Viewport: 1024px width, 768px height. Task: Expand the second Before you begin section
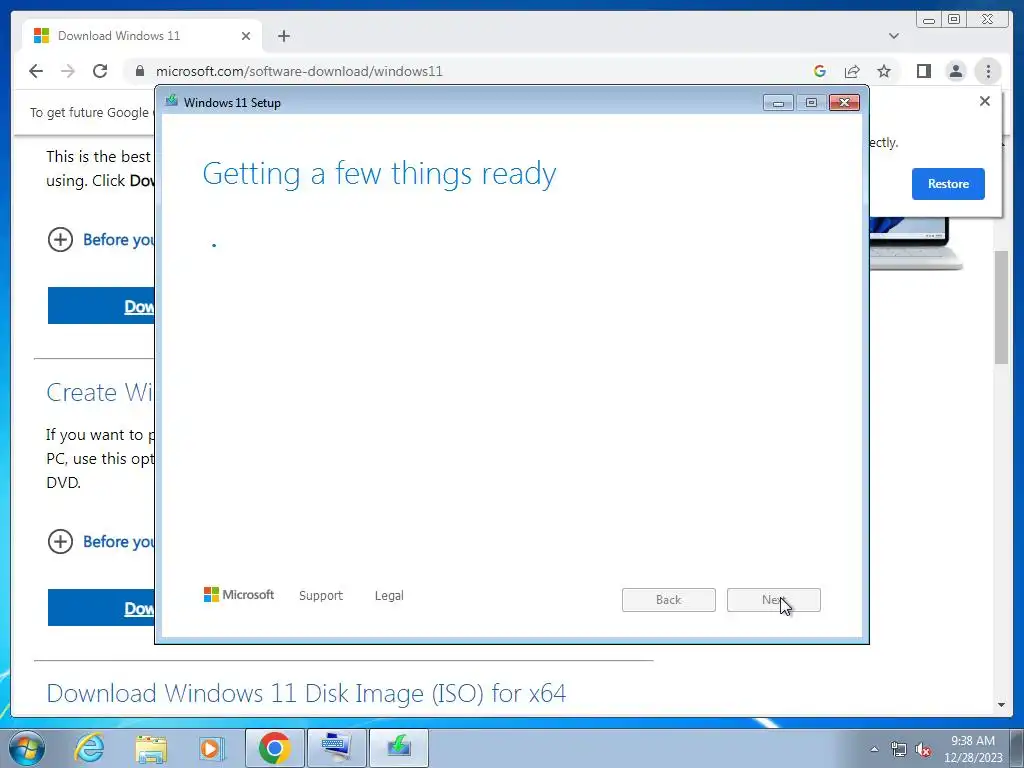pos(61,541)
